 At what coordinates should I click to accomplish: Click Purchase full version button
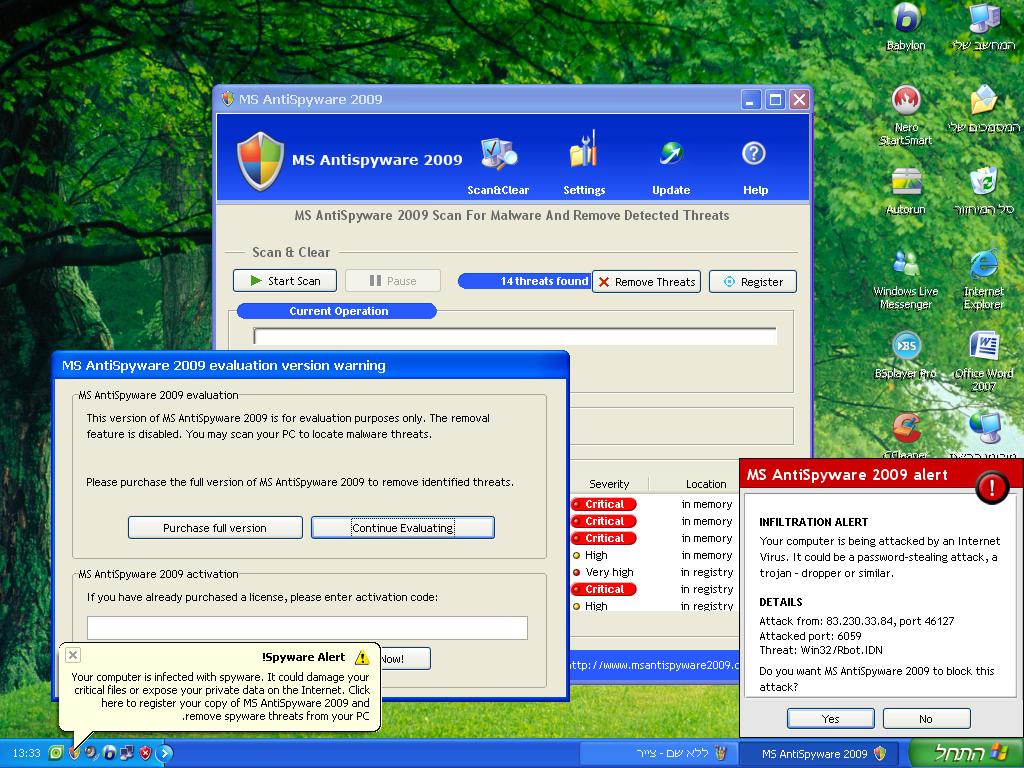[215, 528]
